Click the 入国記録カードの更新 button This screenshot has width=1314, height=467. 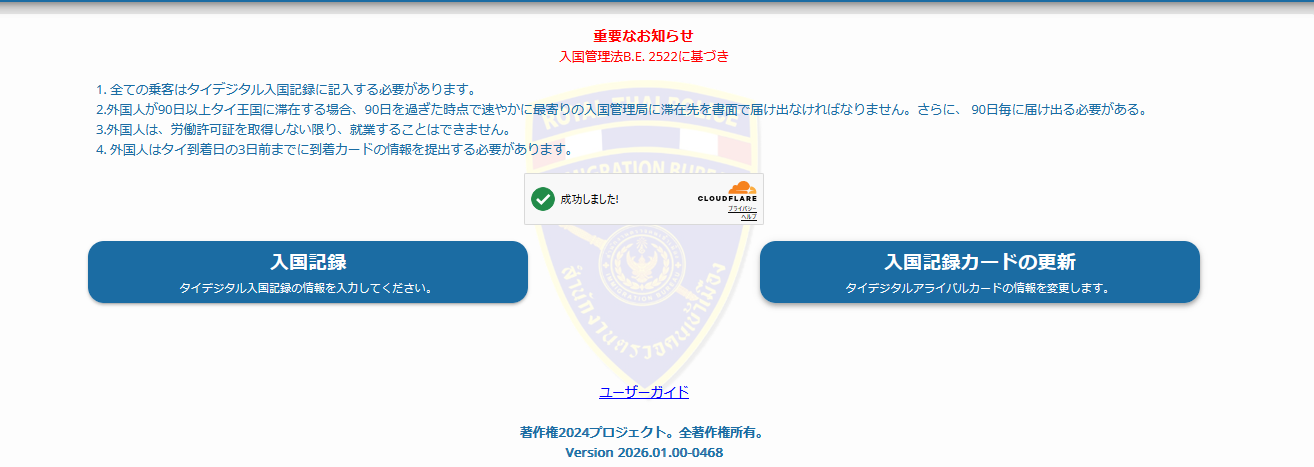pyautogui.click(x=979, y=272)
